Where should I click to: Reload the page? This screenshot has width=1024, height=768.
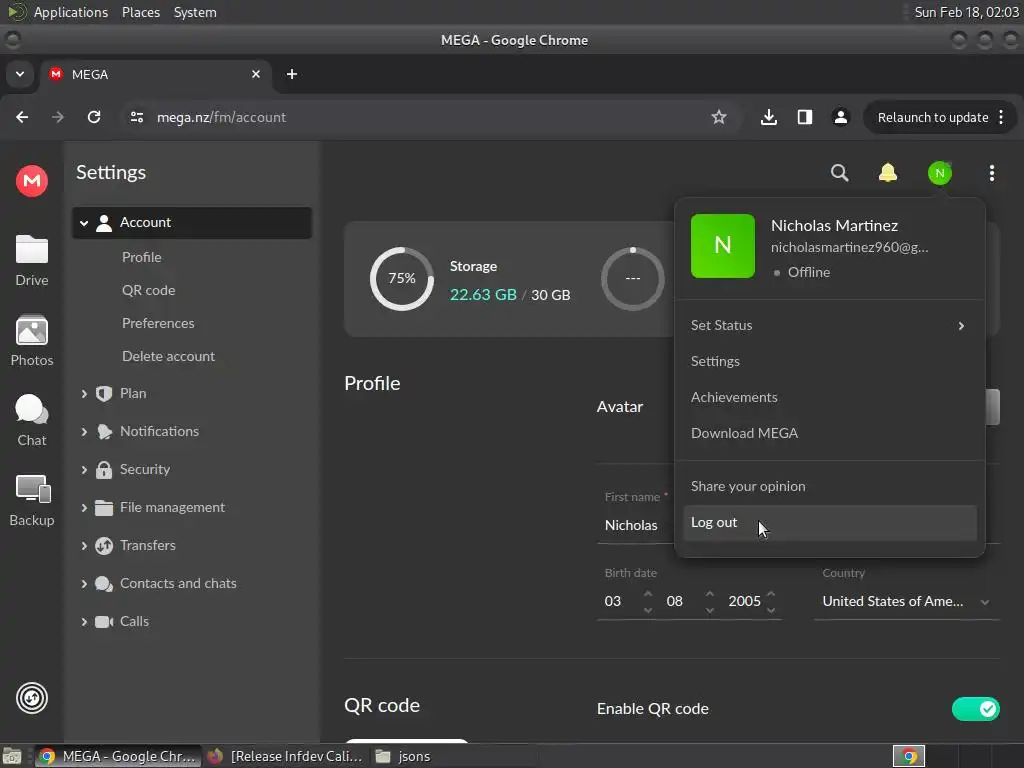94,117
